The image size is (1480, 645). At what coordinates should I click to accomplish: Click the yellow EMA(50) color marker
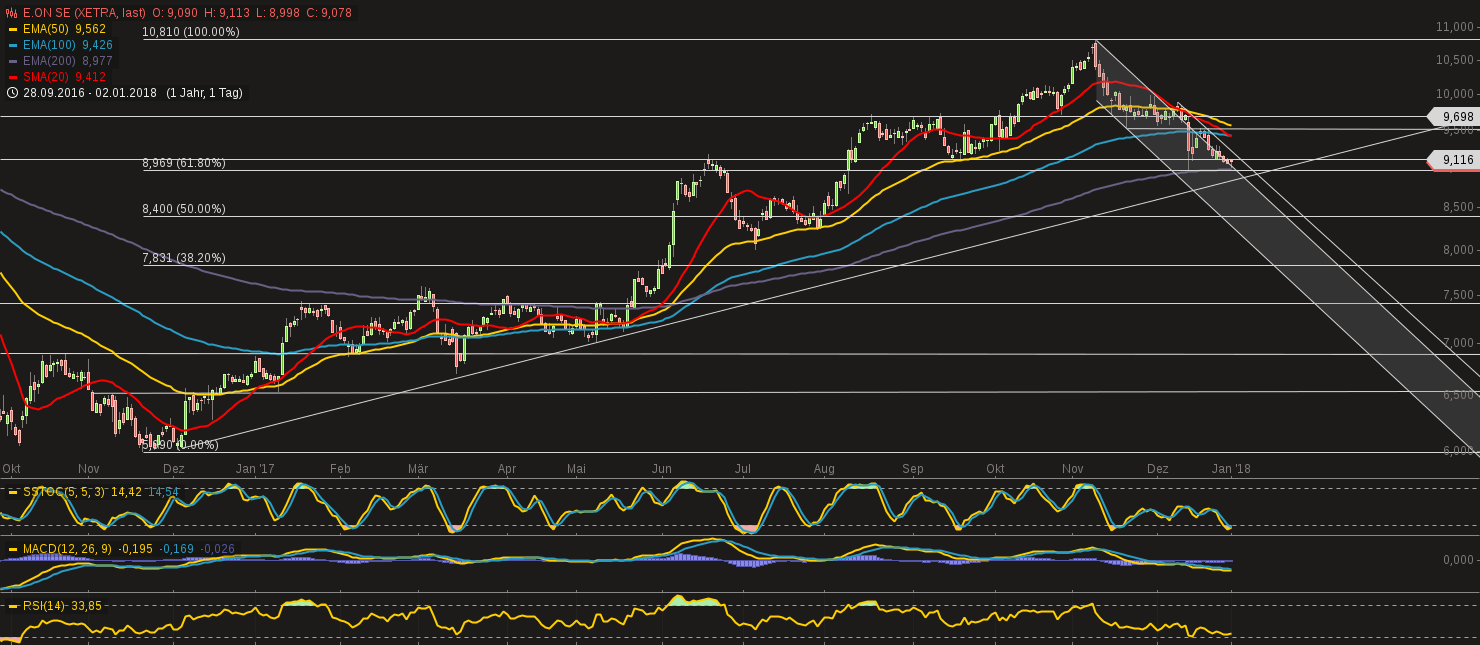[x=12, y=29]
